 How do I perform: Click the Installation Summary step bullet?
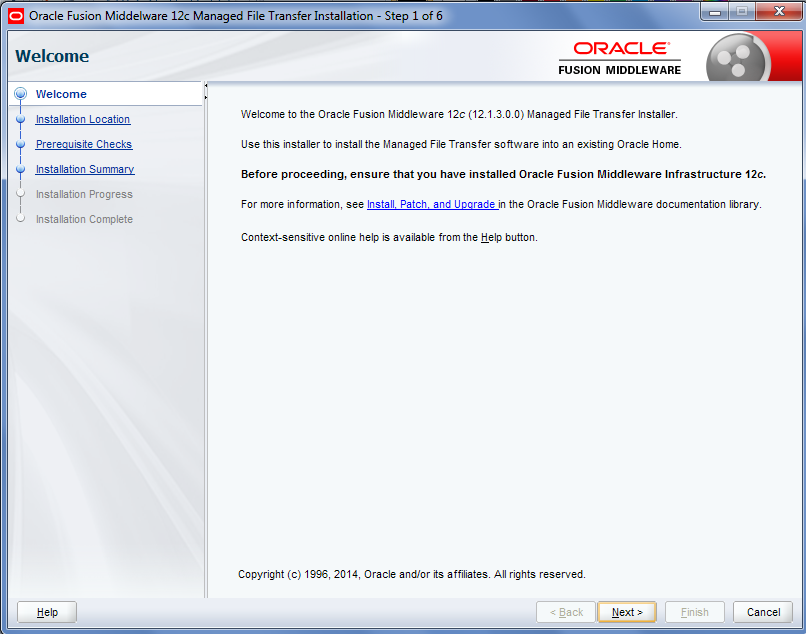(21, 169)
